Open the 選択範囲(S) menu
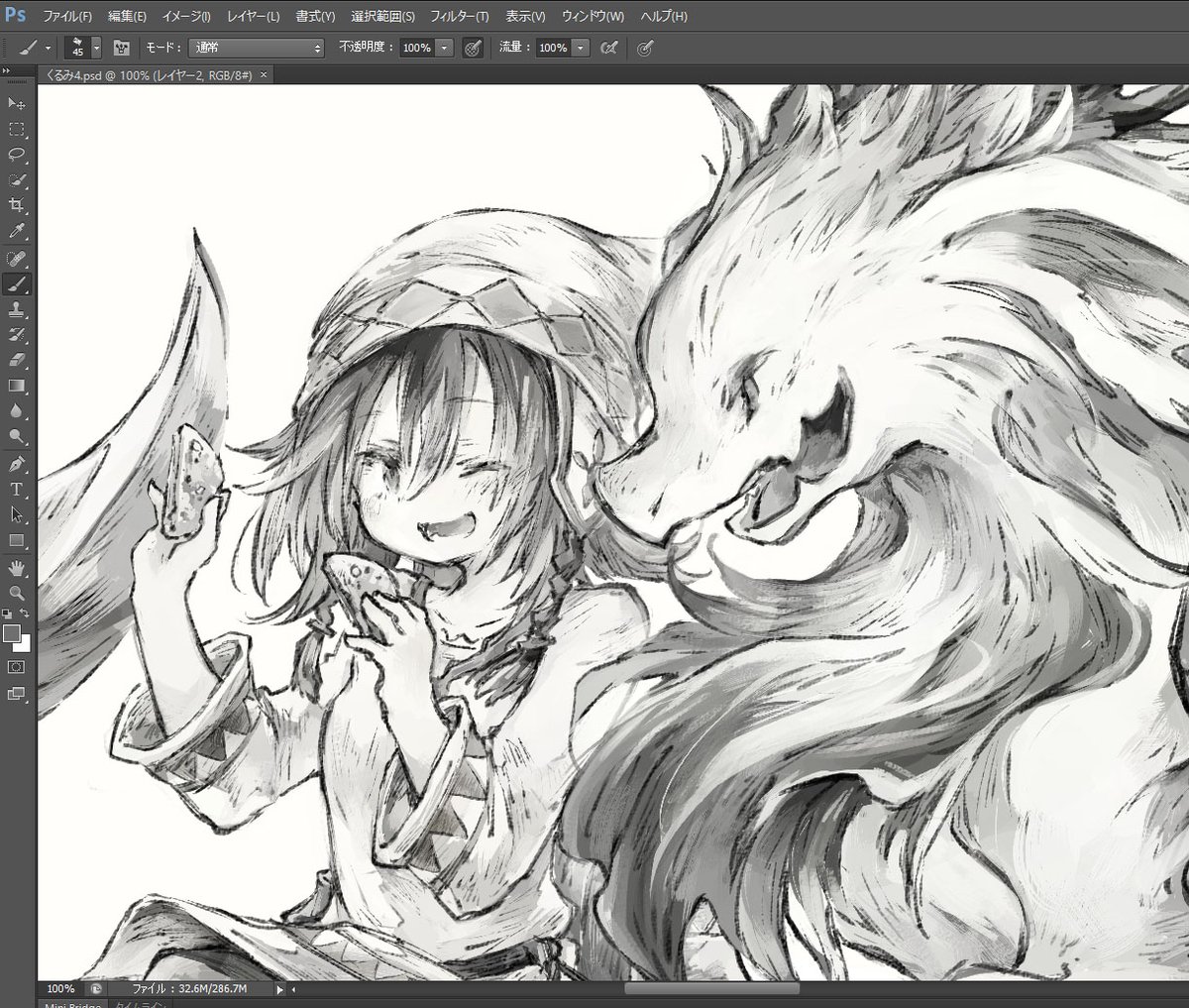Screen dimensions: 1189x1008 coord(383,17)
